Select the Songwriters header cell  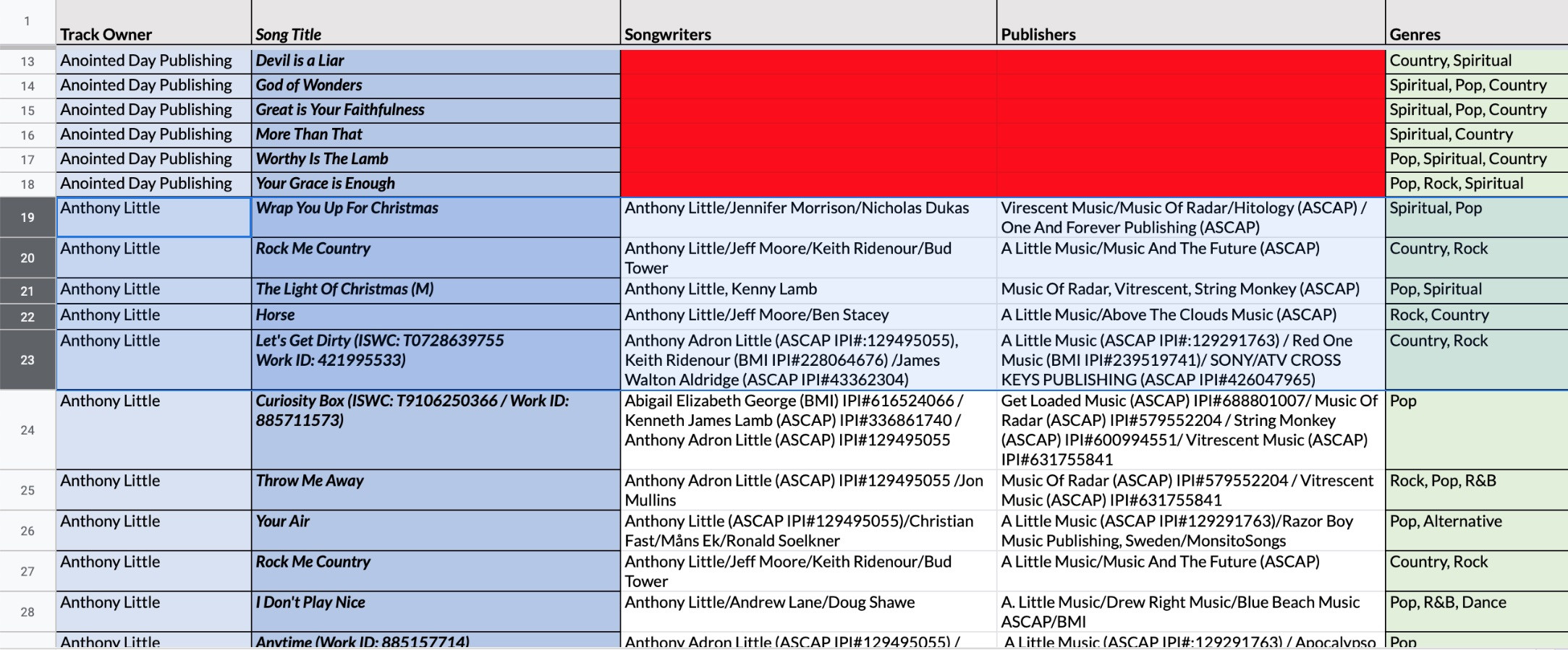[x=808, y=22]
